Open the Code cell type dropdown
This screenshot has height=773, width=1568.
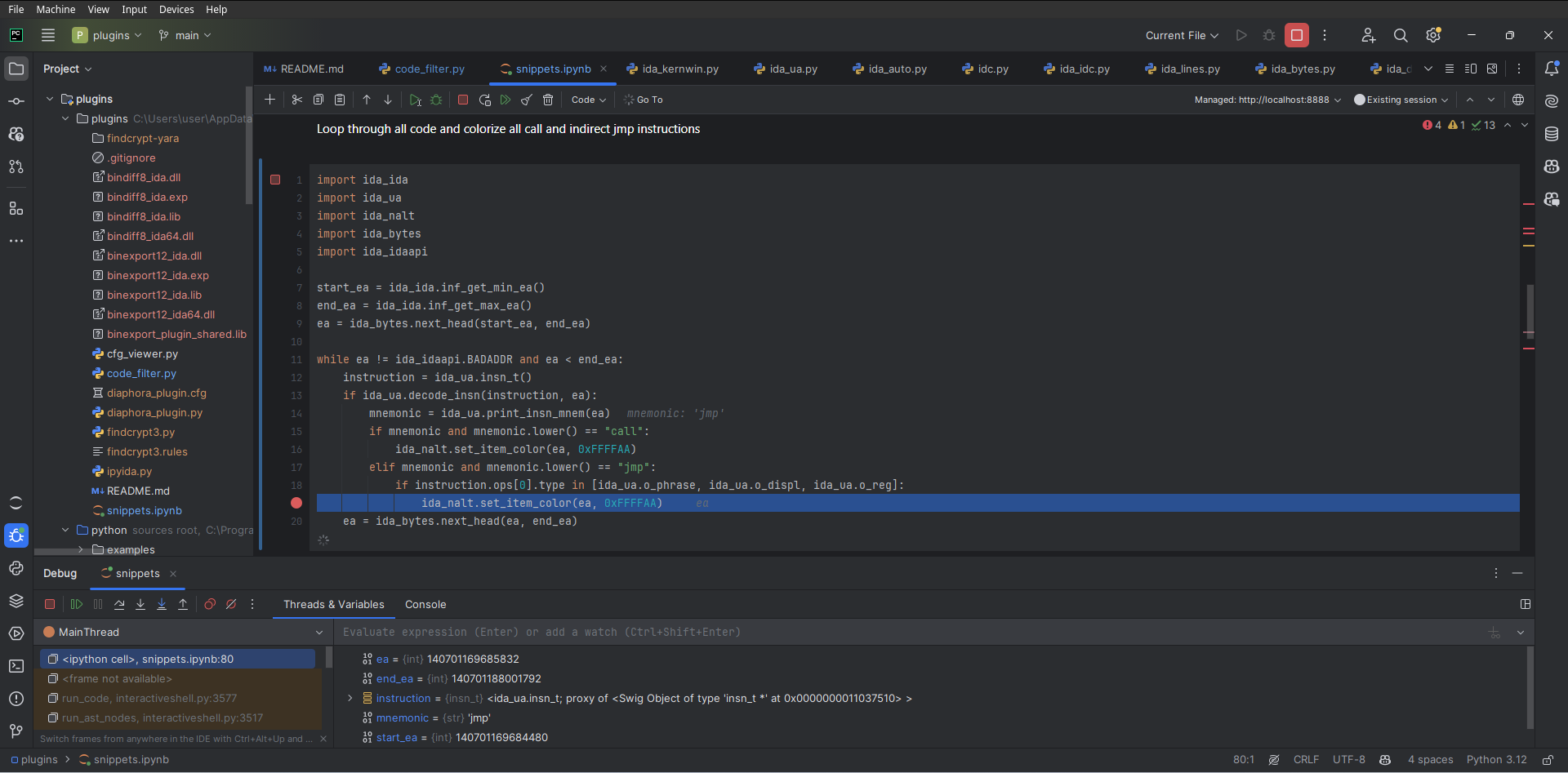point(589,100)
